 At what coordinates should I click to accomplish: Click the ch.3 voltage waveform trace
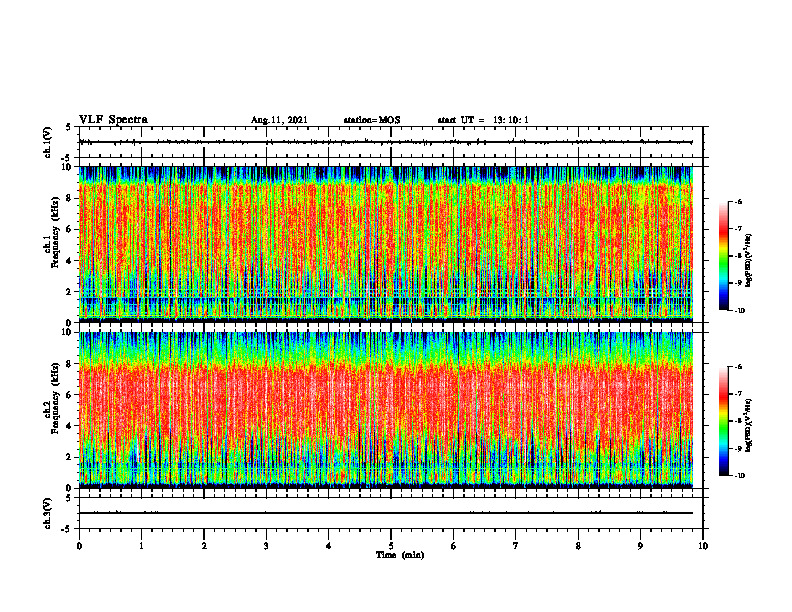386,513
